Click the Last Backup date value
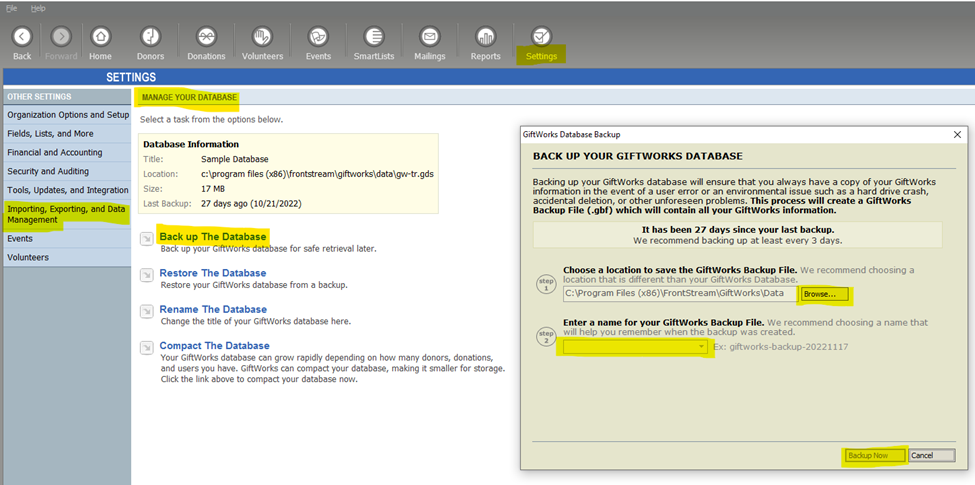This screenshot has height=485, width=975. click(x=252, y=204)
